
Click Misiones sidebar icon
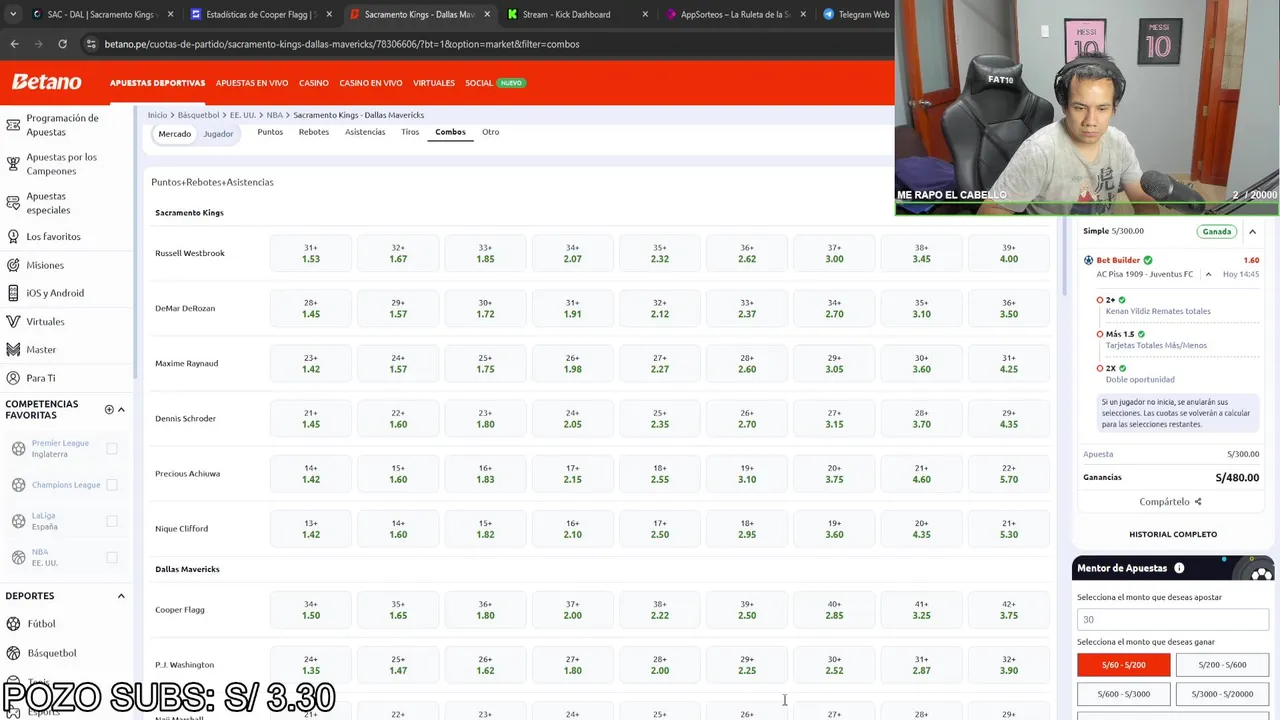(13, 265)
